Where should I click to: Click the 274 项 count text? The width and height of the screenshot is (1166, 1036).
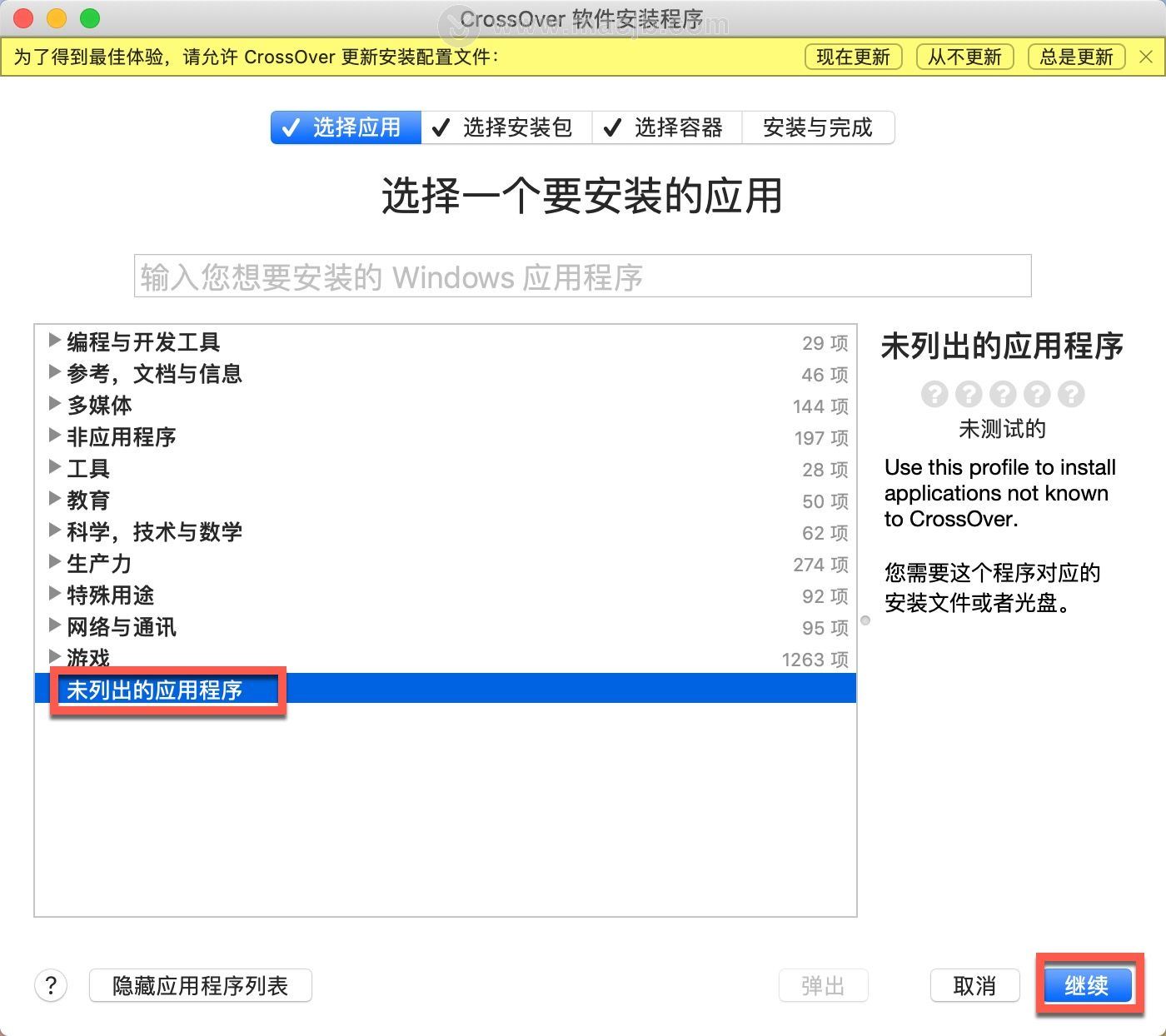[x=820, y=565]
